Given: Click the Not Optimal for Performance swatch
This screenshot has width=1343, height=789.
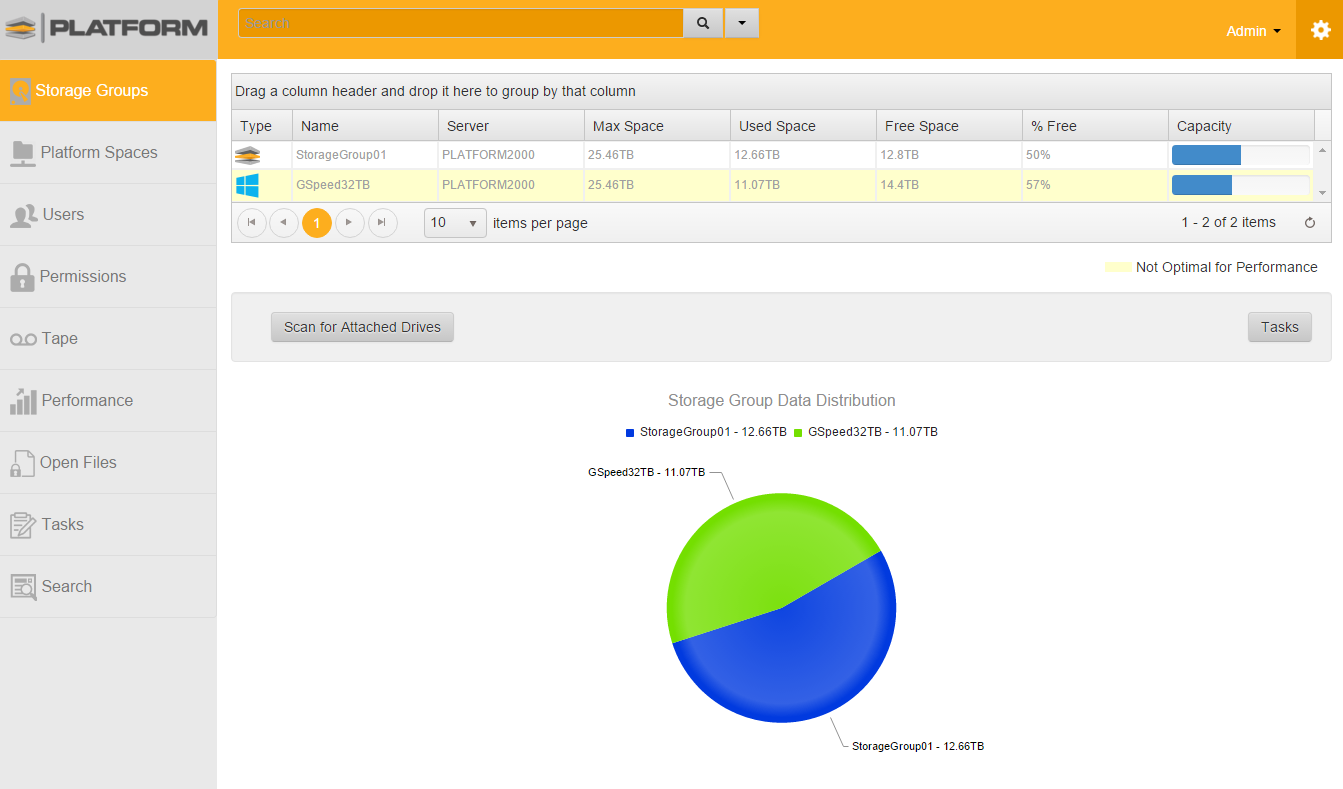Looking at the screenshot, I should click(x=1118, y=267).
